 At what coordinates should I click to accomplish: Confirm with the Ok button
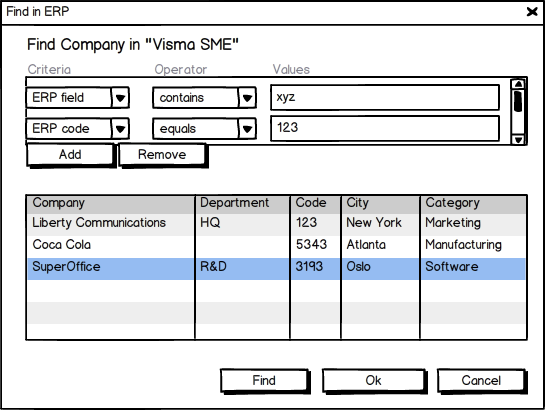point(373,380)
